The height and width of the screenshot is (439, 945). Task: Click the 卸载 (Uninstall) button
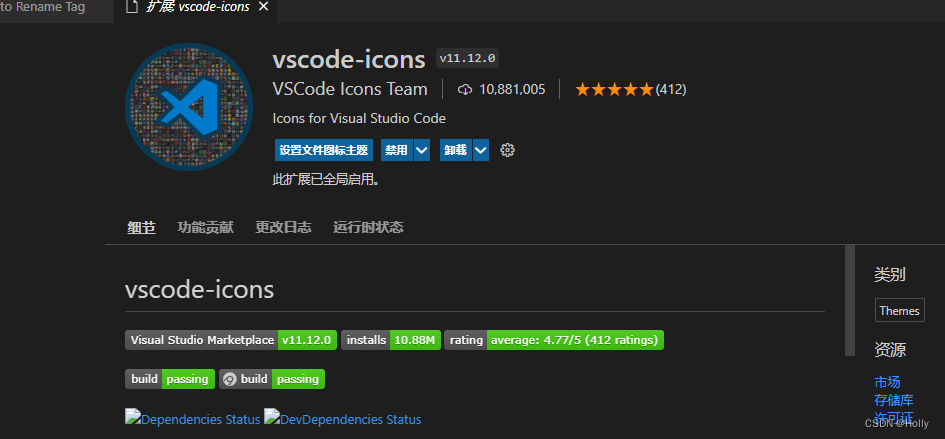(455, 150)
